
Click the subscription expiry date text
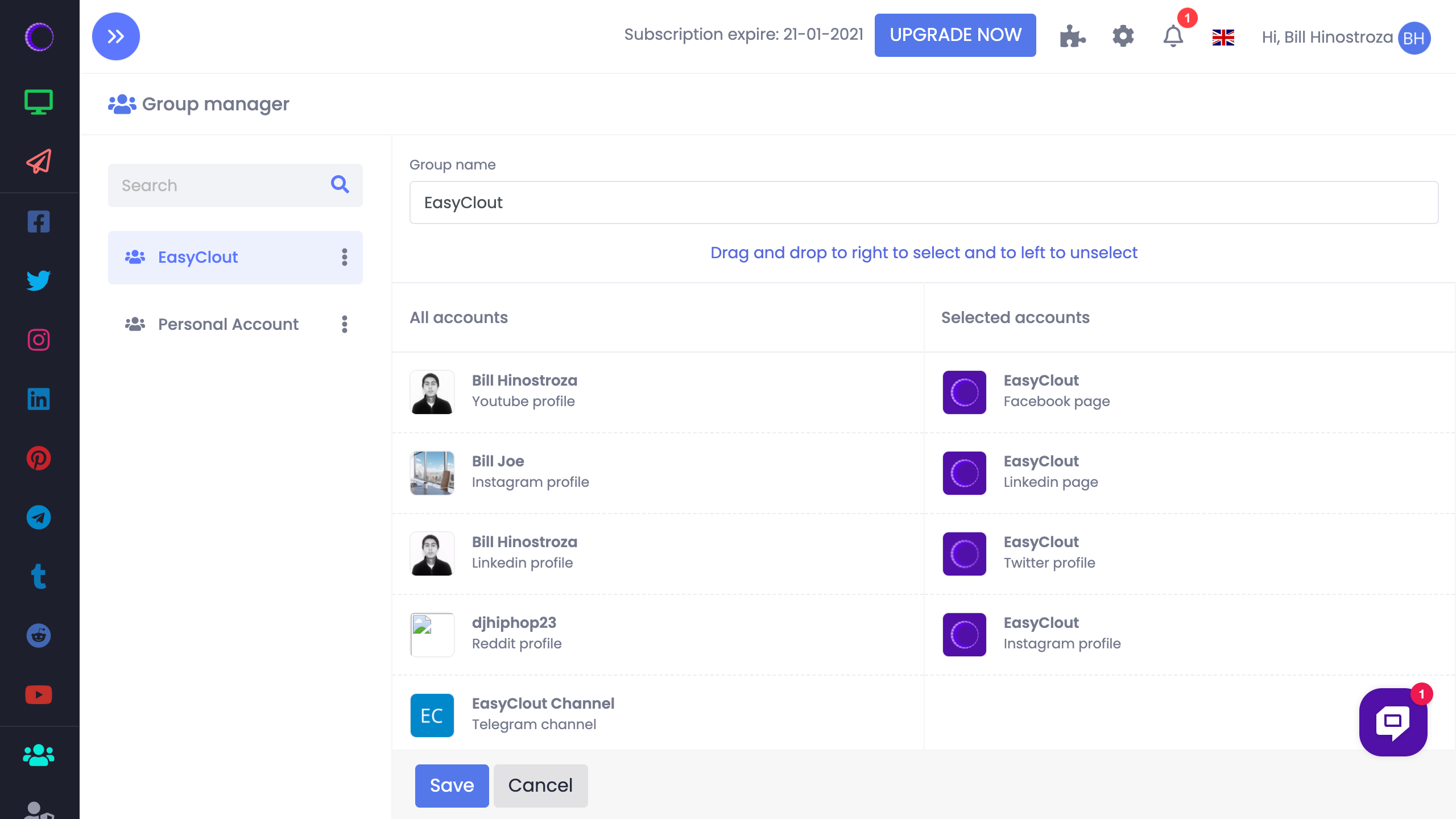[x=744, y=35]
